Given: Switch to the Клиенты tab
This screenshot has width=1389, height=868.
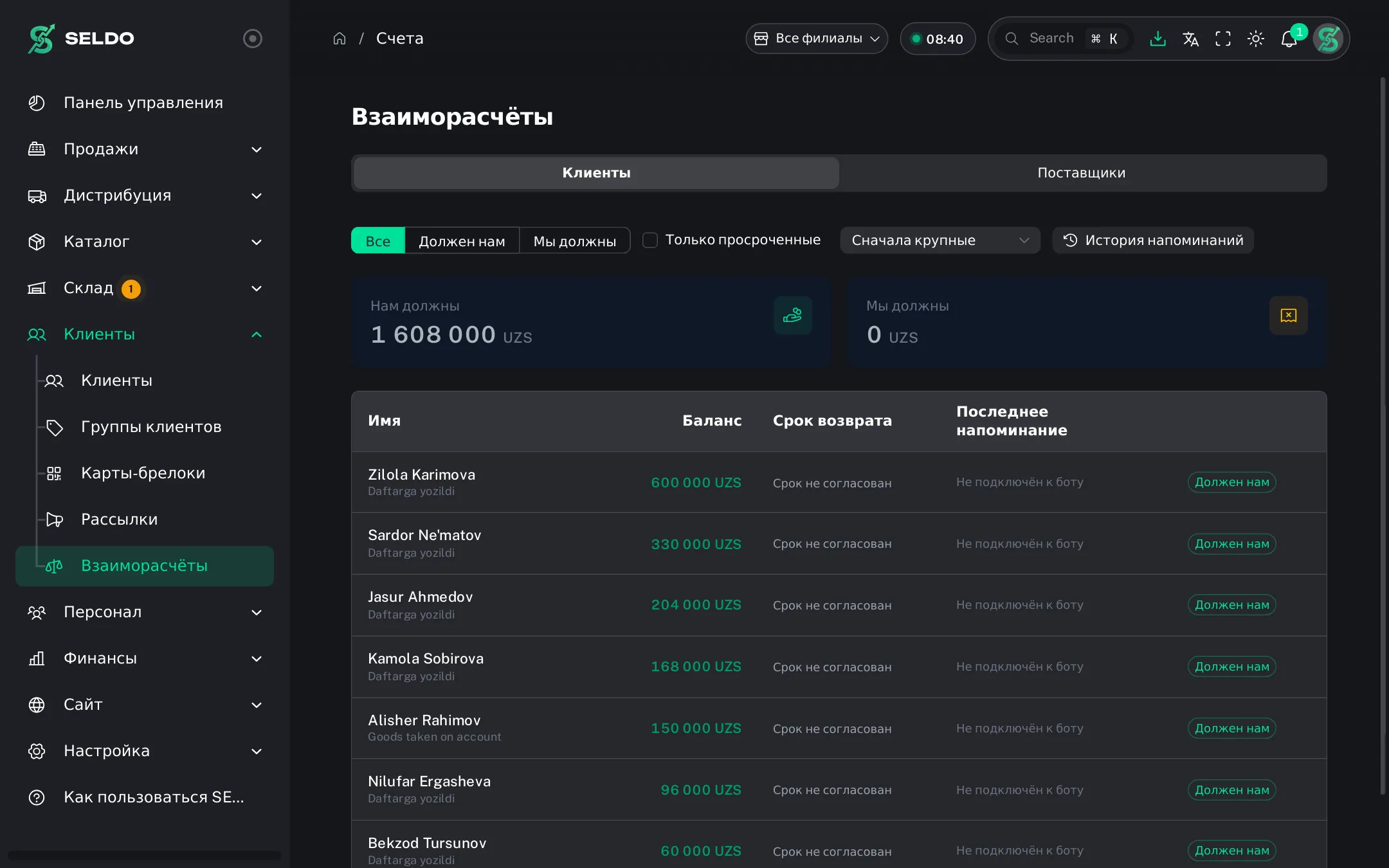Looking at the screenshot, I should pos(596,173).
